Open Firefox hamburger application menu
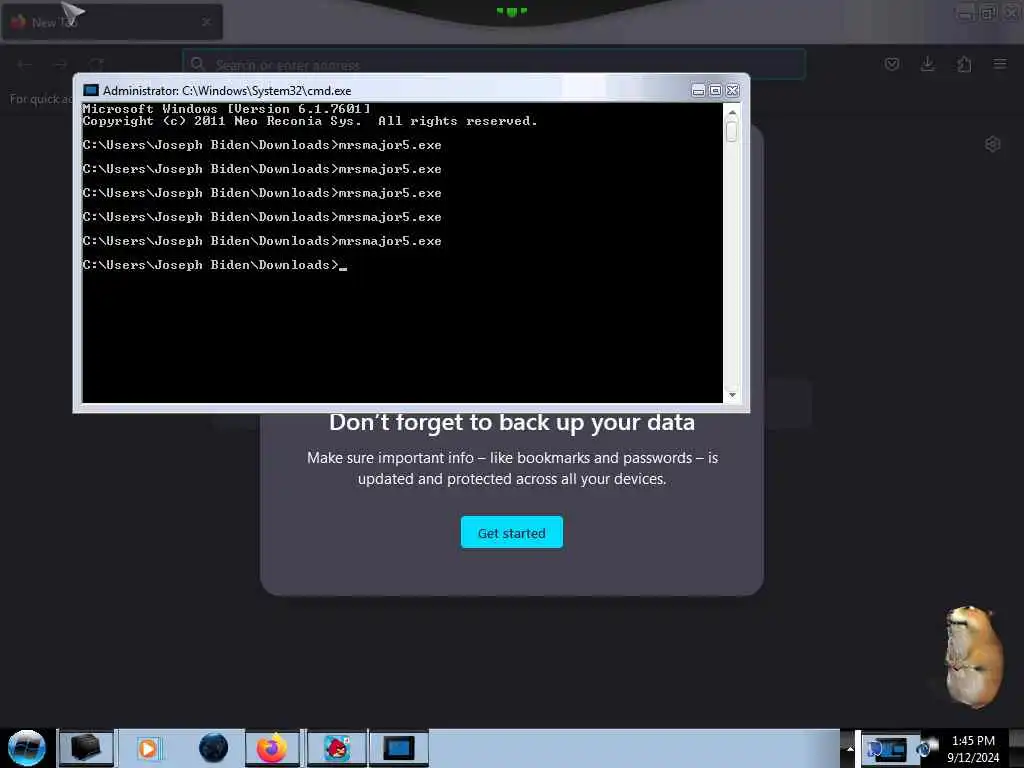 [x=1000, y=64]
